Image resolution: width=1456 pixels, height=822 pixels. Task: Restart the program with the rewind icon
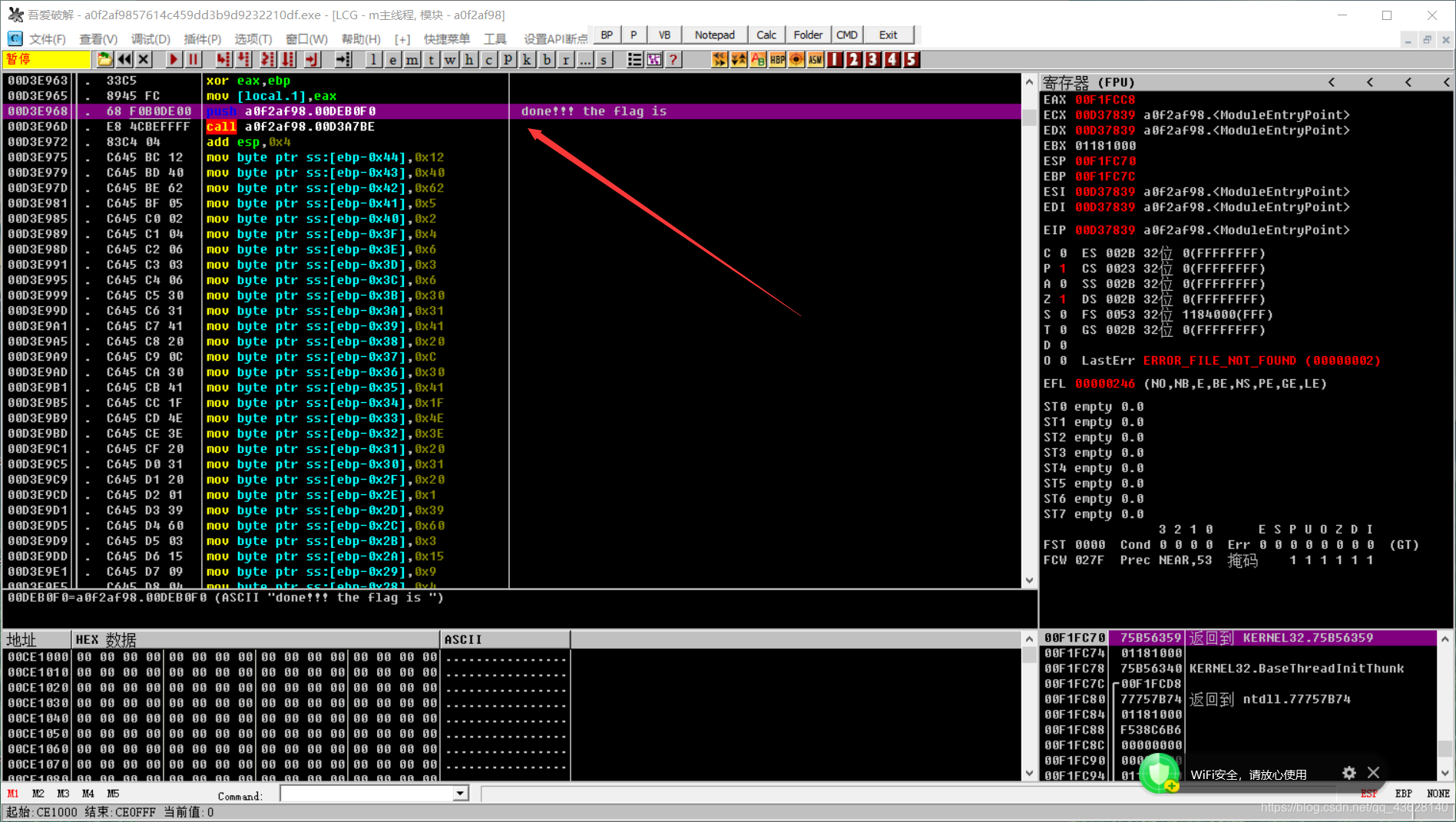pyautogui.click(x=124, y=60)
